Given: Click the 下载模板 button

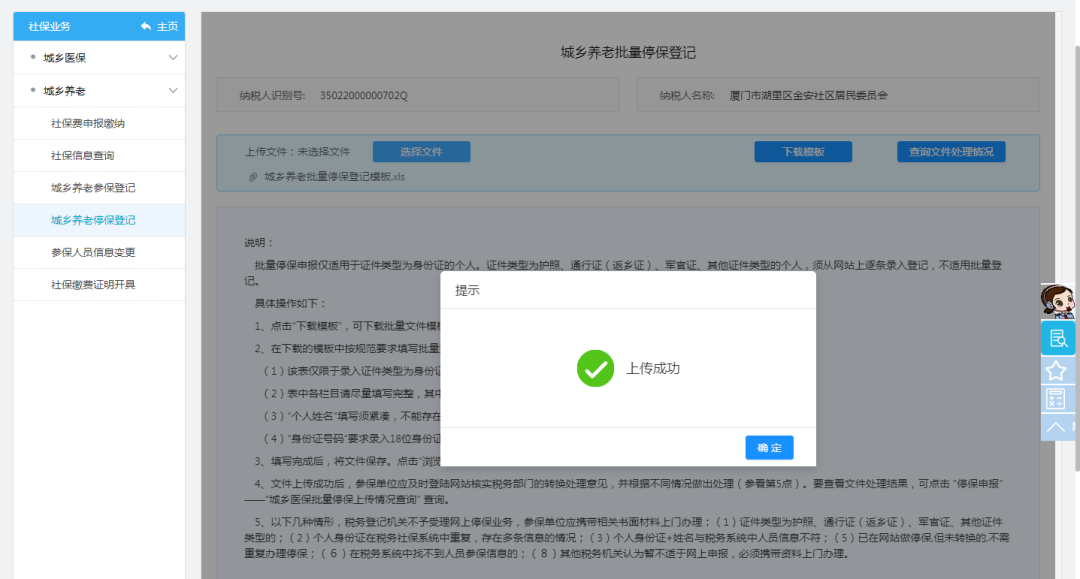Looking at the screenshot, I should [802, 152].
